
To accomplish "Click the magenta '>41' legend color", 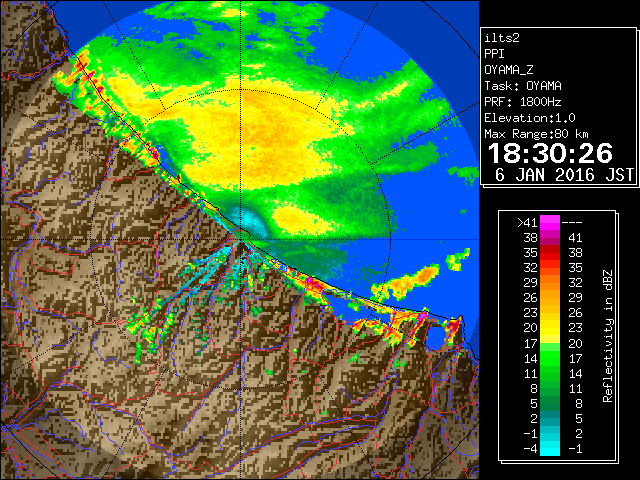I will (x=550, y=222).
